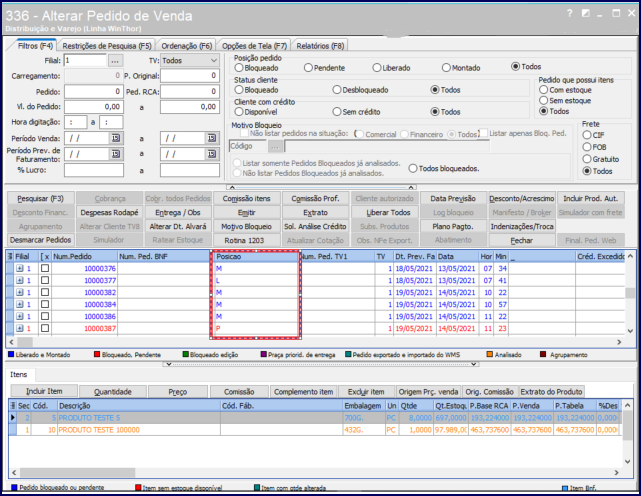Click the % Lucro first input field
Viewport: 641px width, 496px height.
[94, 170]
